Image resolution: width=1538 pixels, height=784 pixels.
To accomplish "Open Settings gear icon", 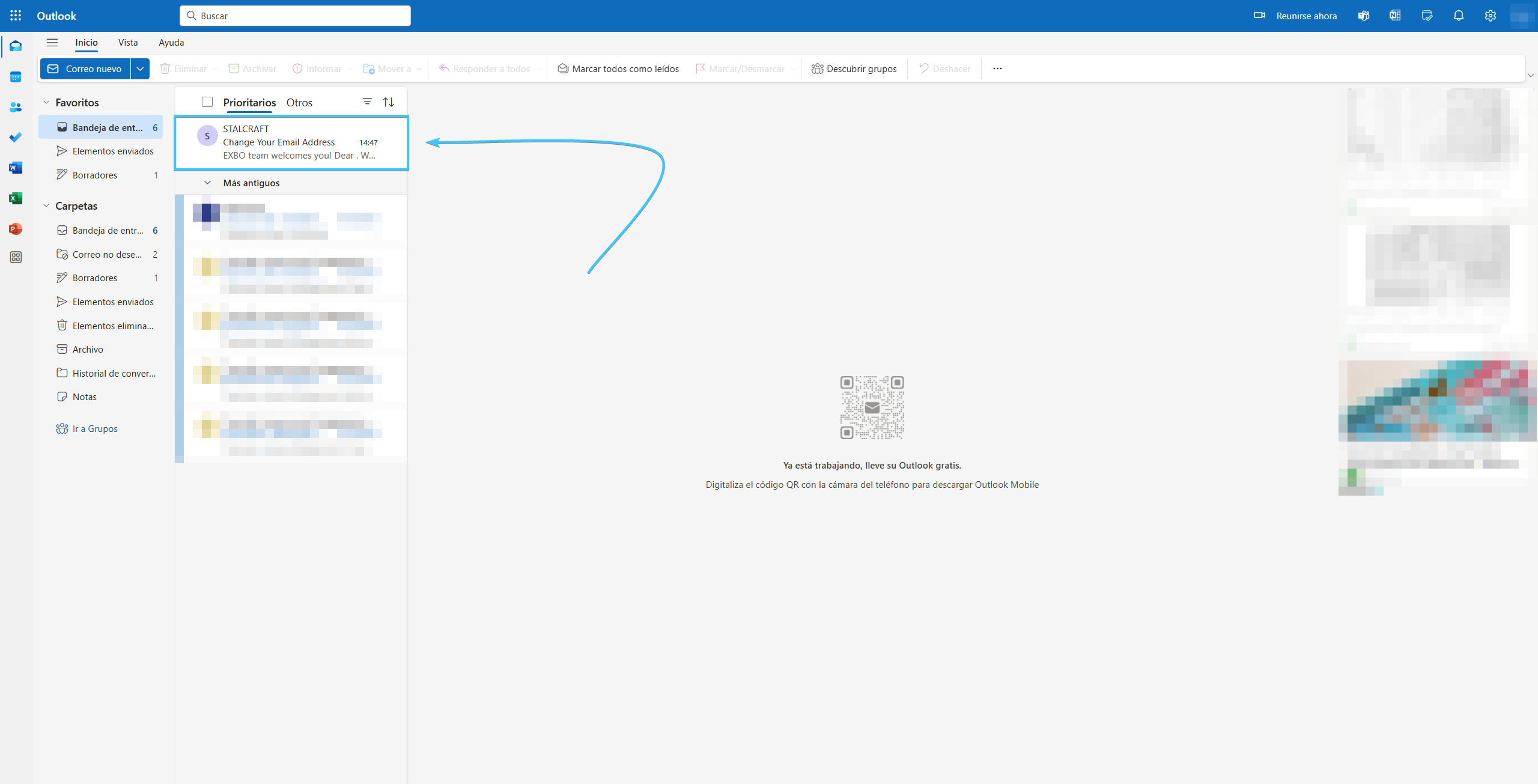I will coord(1490,16).
